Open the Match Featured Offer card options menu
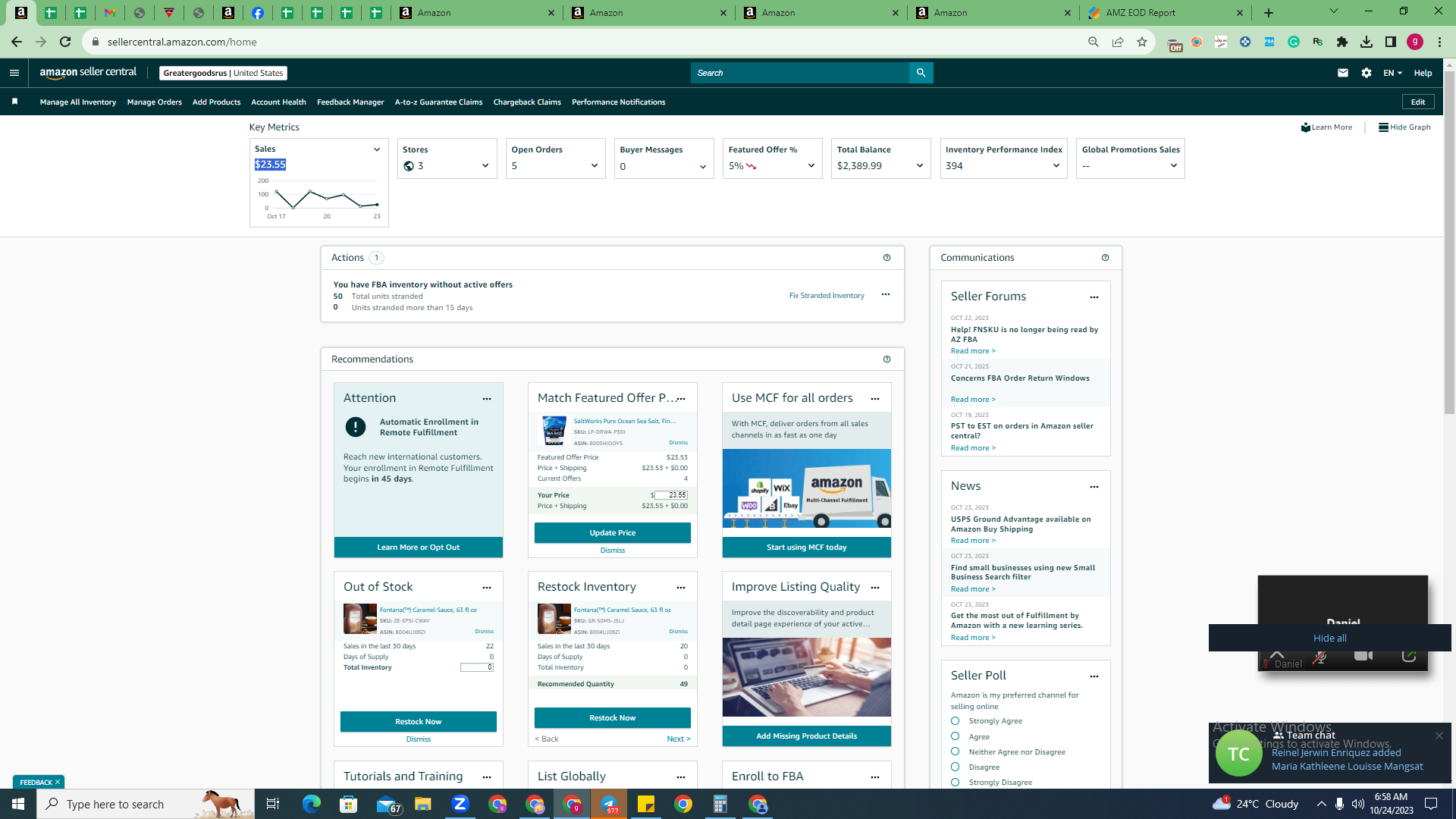 click(681, 399)
